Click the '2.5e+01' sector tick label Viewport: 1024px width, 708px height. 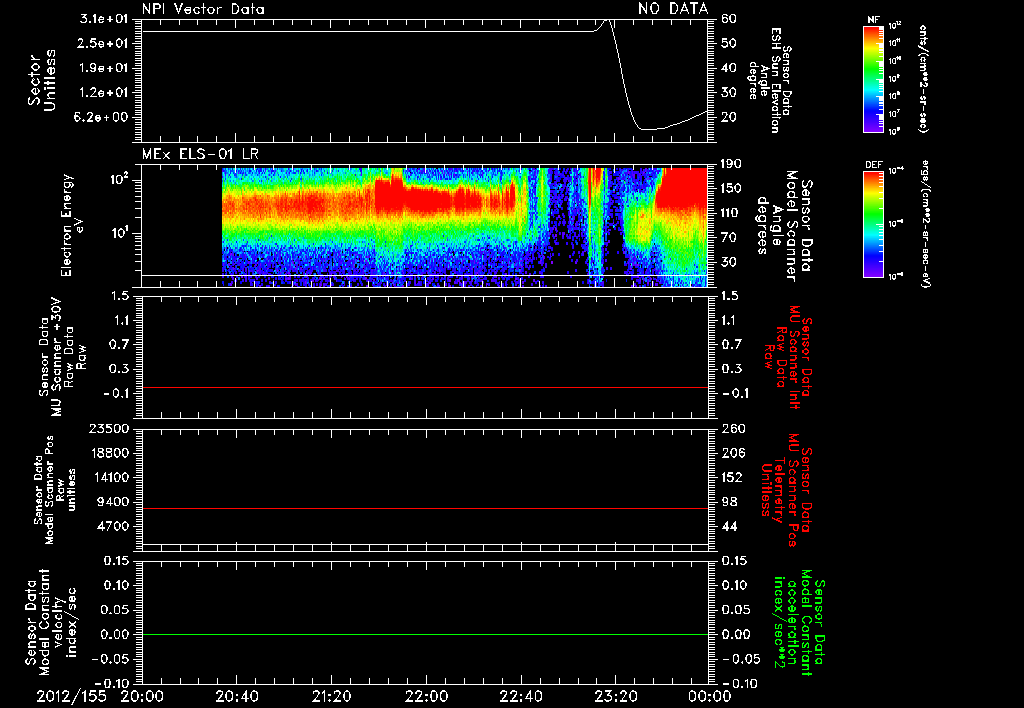coord(103,43)
